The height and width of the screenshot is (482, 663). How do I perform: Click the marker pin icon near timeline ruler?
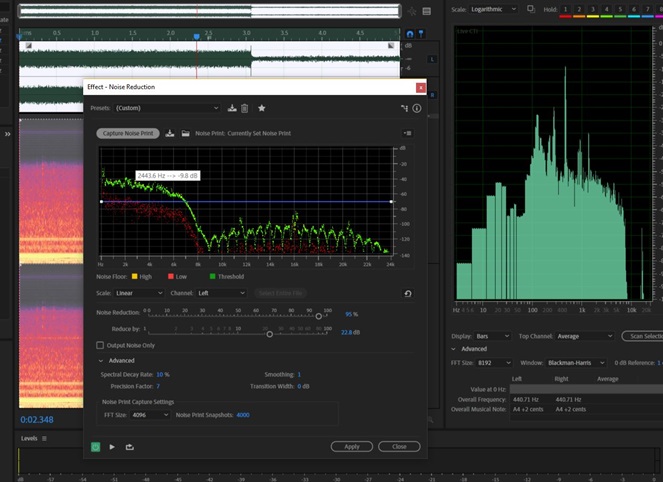[421, 34]
